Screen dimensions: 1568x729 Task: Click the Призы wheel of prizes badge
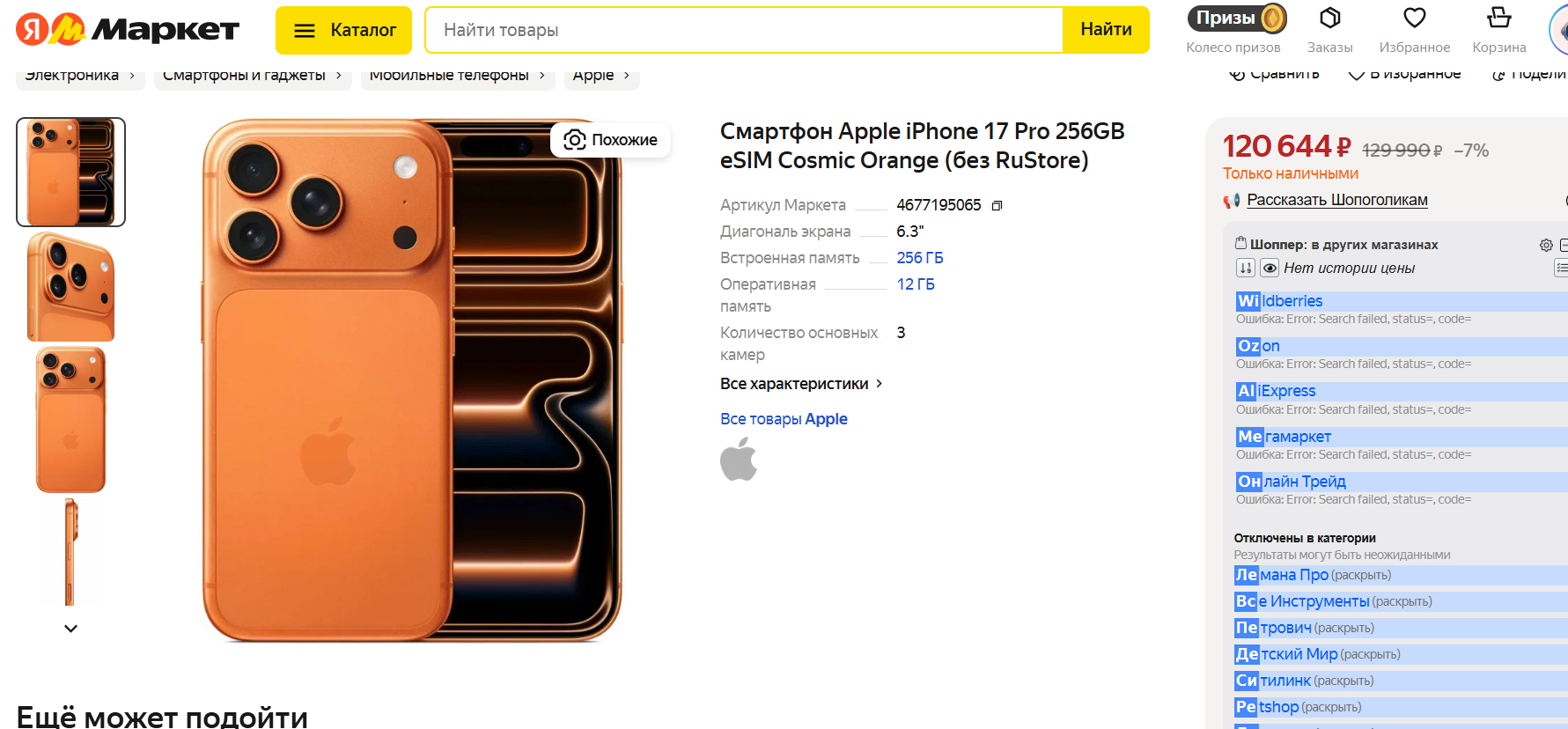1236,18
